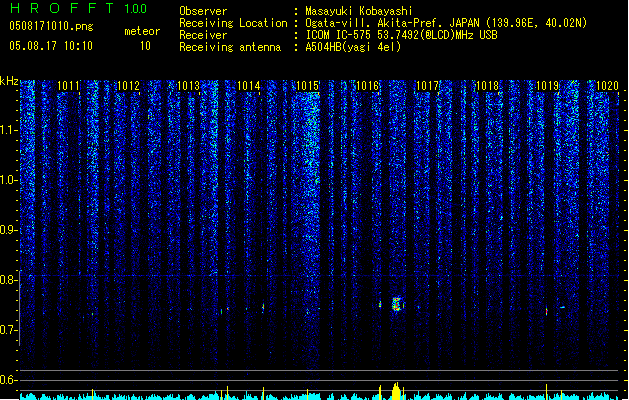Click the 1.0 frequency axis label
Image resolution: width=629 pixels, height=400 pixels.
(8, 180)
